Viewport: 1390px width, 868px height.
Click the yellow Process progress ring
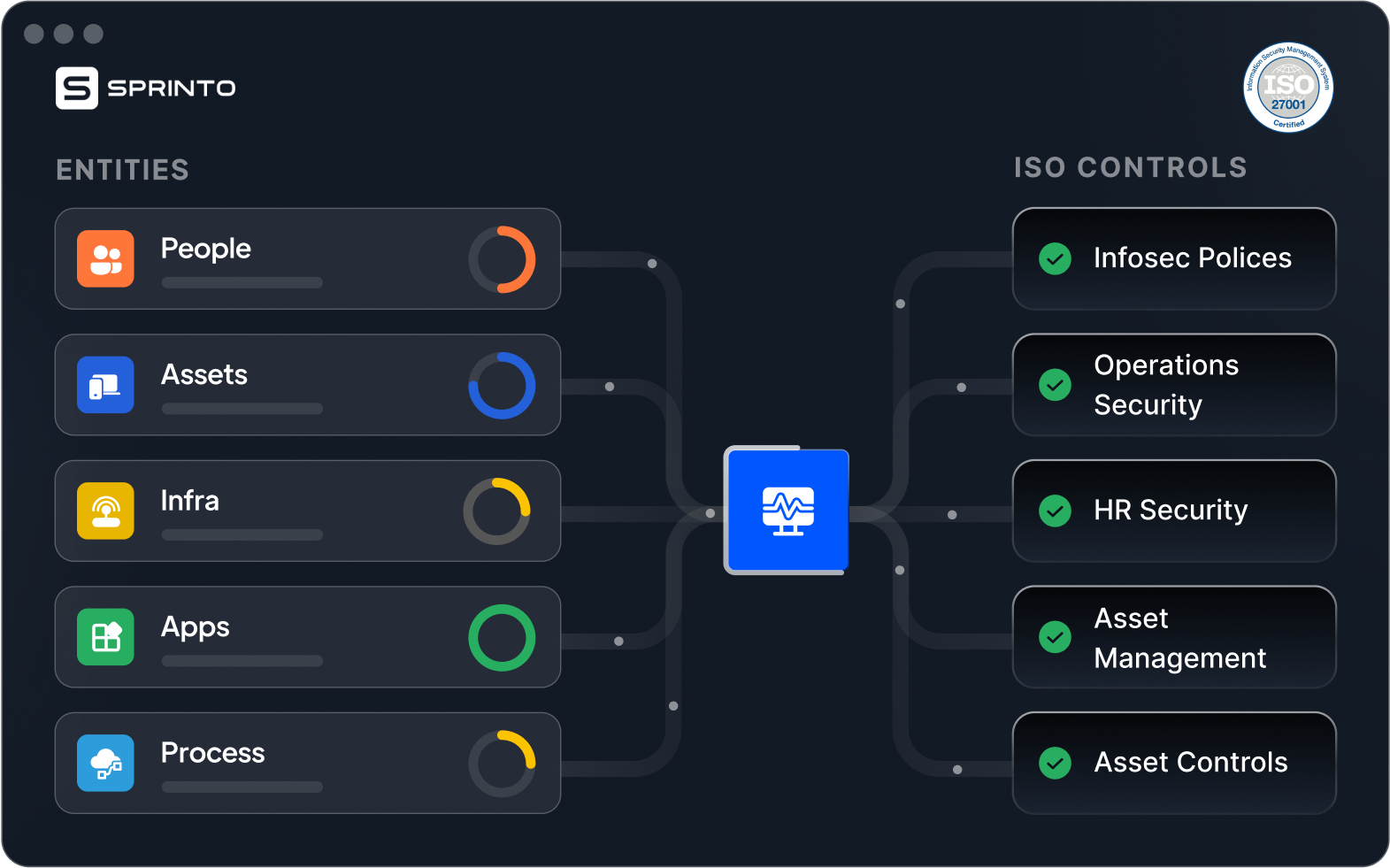pyautogui.click(x=502, y=763)
